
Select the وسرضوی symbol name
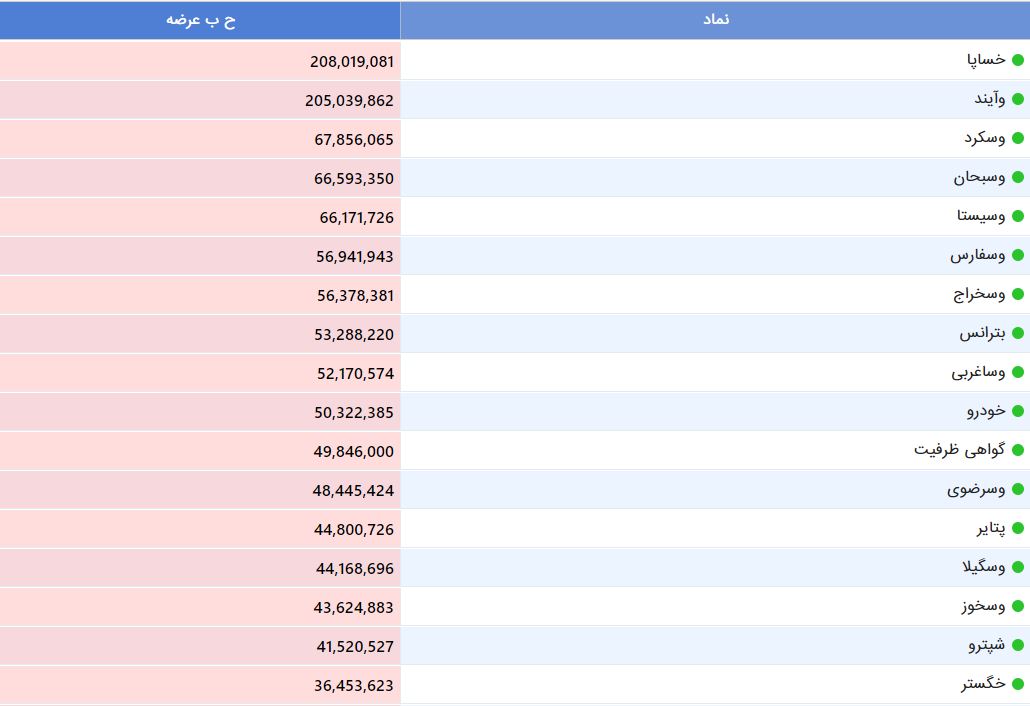(x=976, y=489)
